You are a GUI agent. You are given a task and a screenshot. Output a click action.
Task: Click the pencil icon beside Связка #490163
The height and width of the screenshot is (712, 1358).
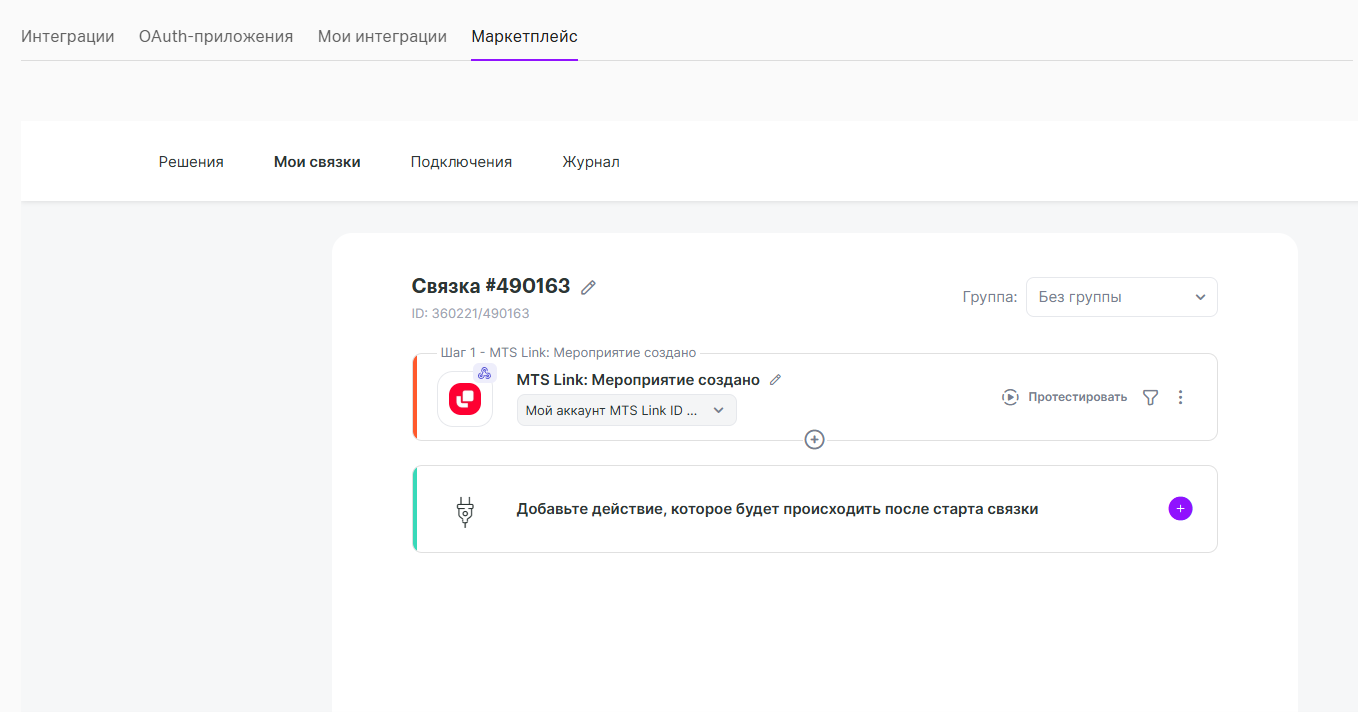point(589,287)
